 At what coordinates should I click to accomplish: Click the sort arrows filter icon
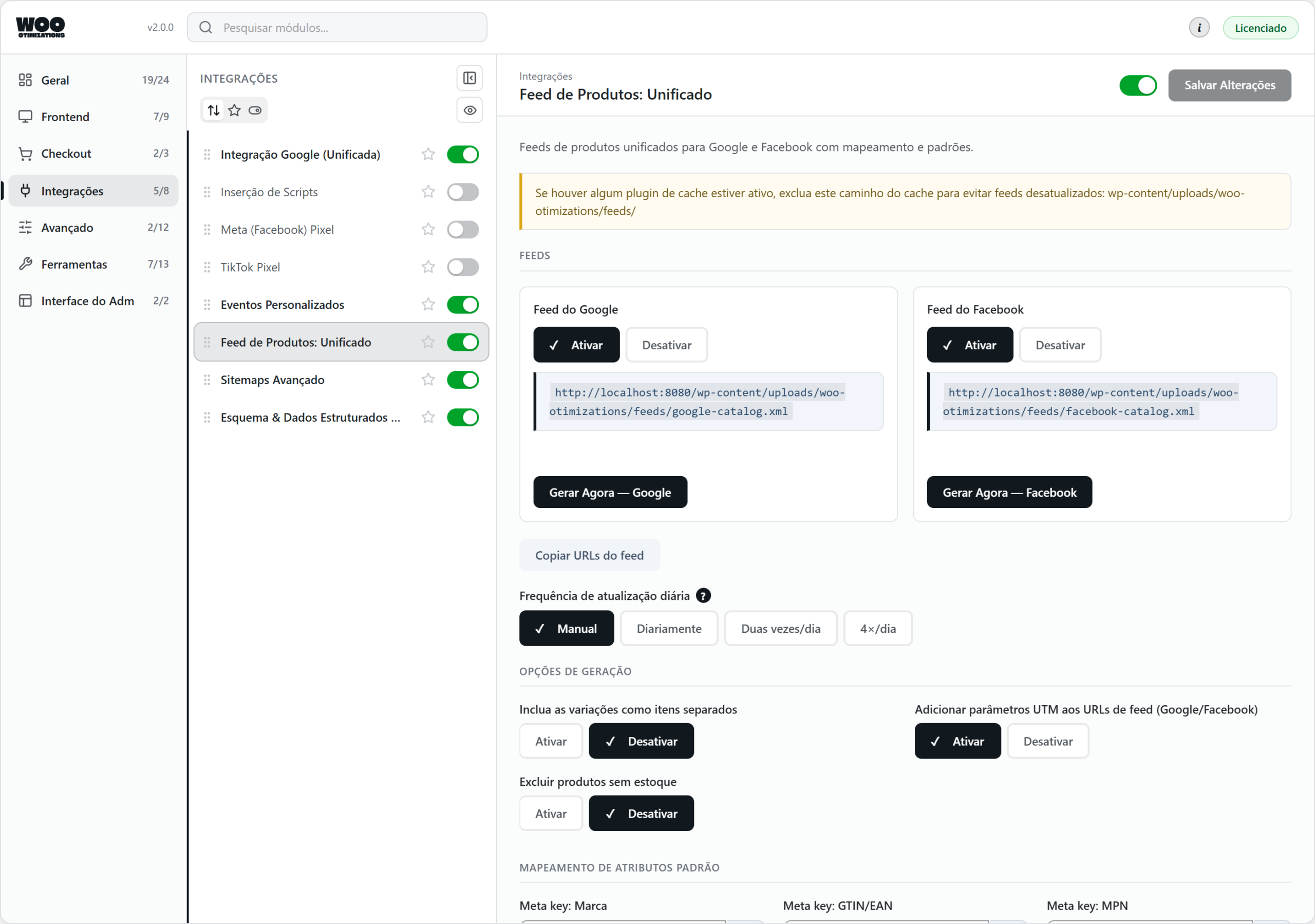(214, 110)
